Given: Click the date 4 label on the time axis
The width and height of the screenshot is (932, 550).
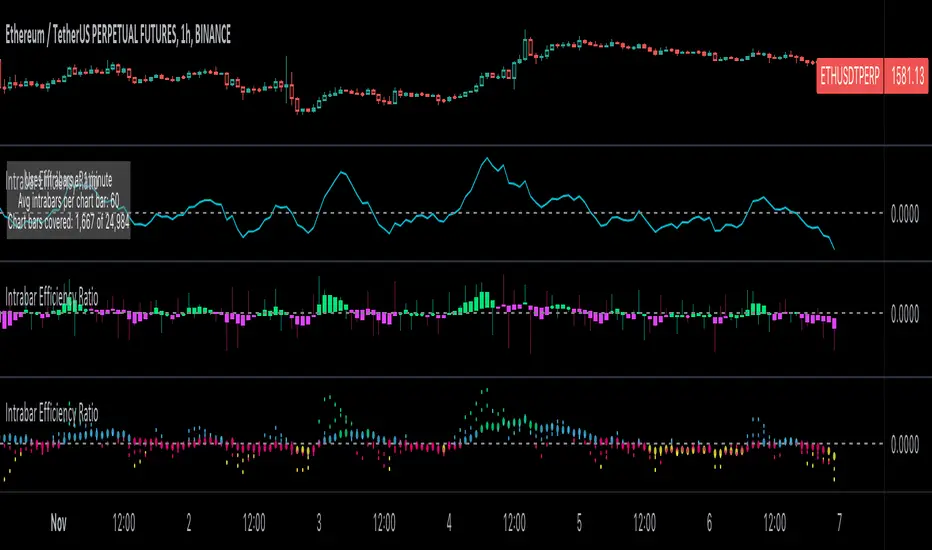Looking at the screenshot, I should click(449, 523).
